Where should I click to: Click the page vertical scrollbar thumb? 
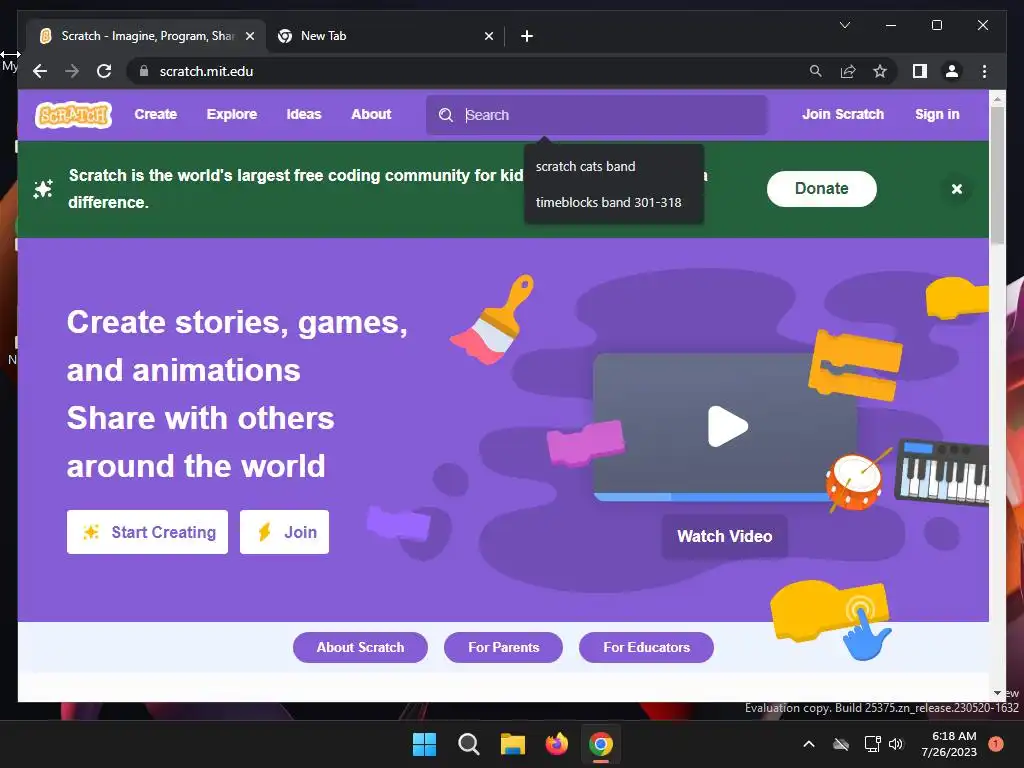click(997, 175)
